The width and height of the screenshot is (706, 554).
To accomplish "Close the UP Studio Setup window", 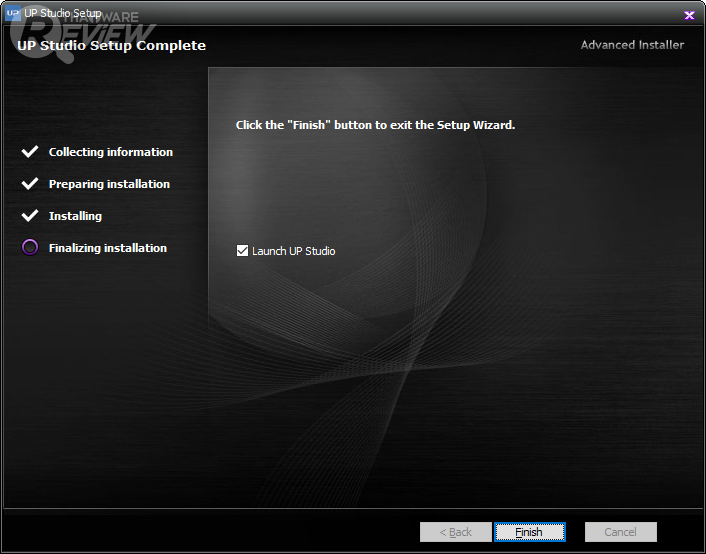I will click(689, 15).
